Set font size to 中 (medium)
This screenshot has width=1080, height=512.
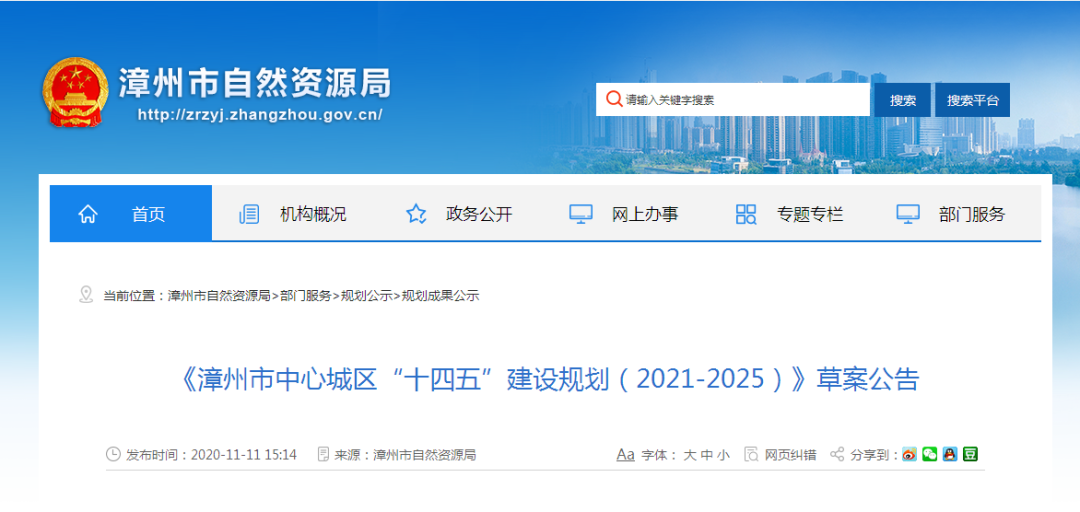tap(706, 455)
